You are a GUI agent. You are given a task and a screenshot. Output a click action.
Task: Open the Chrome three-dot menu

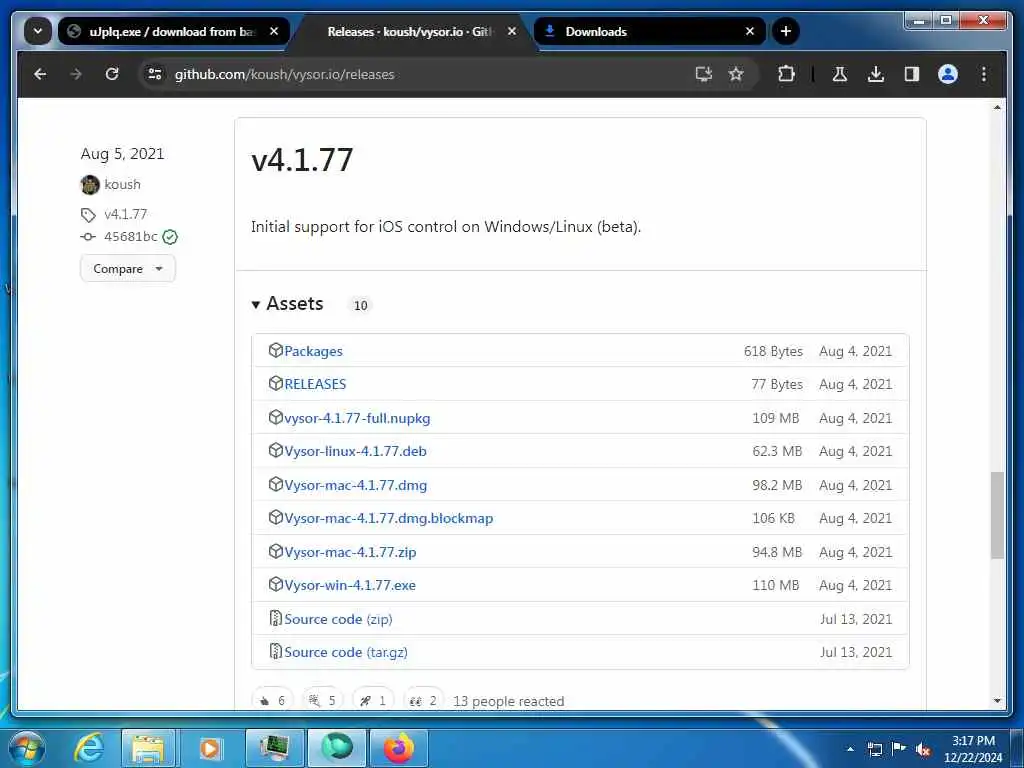[x=984, y=74]
